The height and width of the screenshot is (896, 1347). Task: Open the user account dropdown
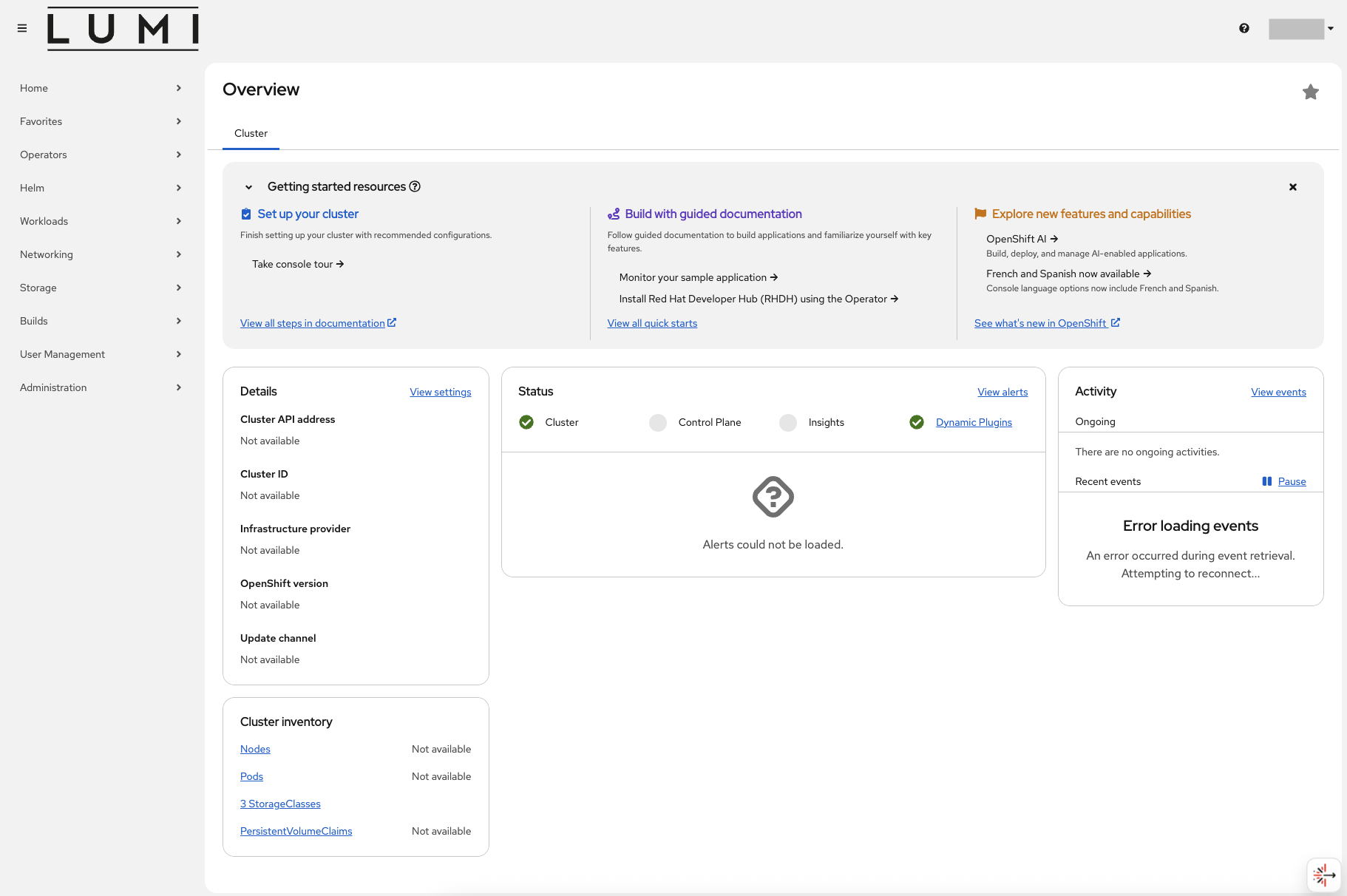pos(1301,29)
